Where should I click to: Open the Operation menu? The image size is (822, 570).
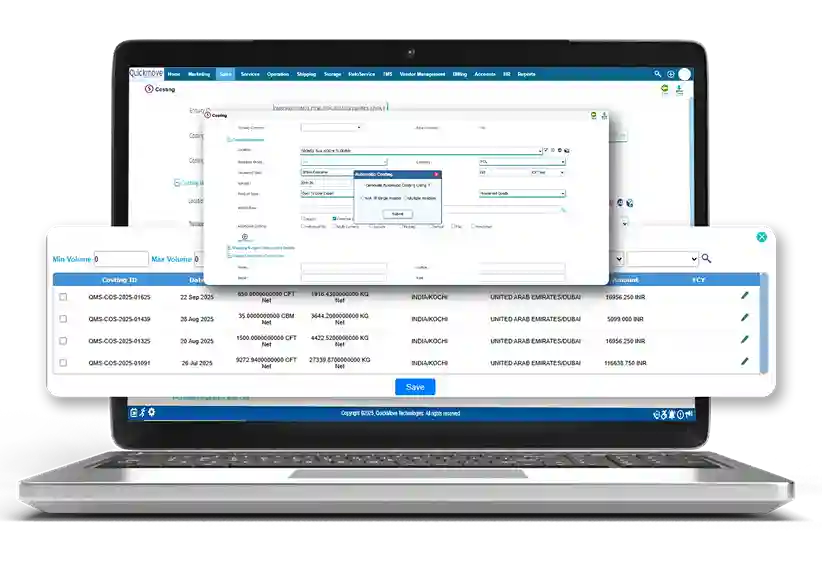278,74
